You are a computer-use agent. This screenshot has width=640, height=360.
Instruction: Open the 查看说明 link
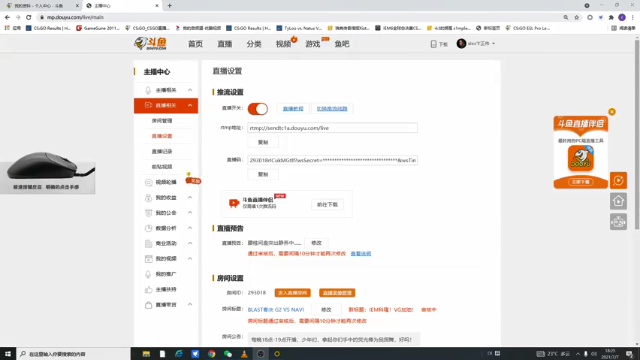coord(360,254)
